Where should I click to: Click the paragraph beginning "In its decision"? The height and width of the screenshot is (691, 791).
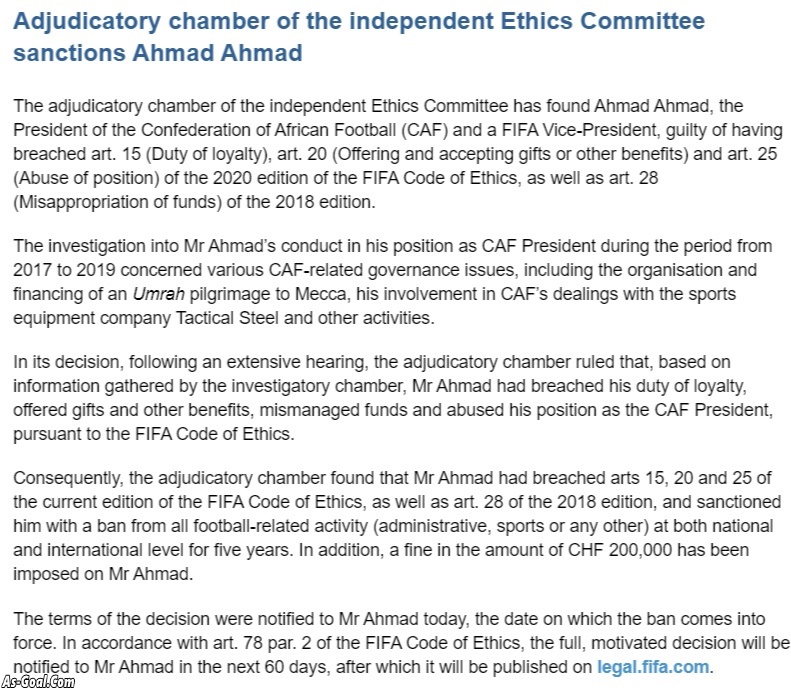[395, 397]
